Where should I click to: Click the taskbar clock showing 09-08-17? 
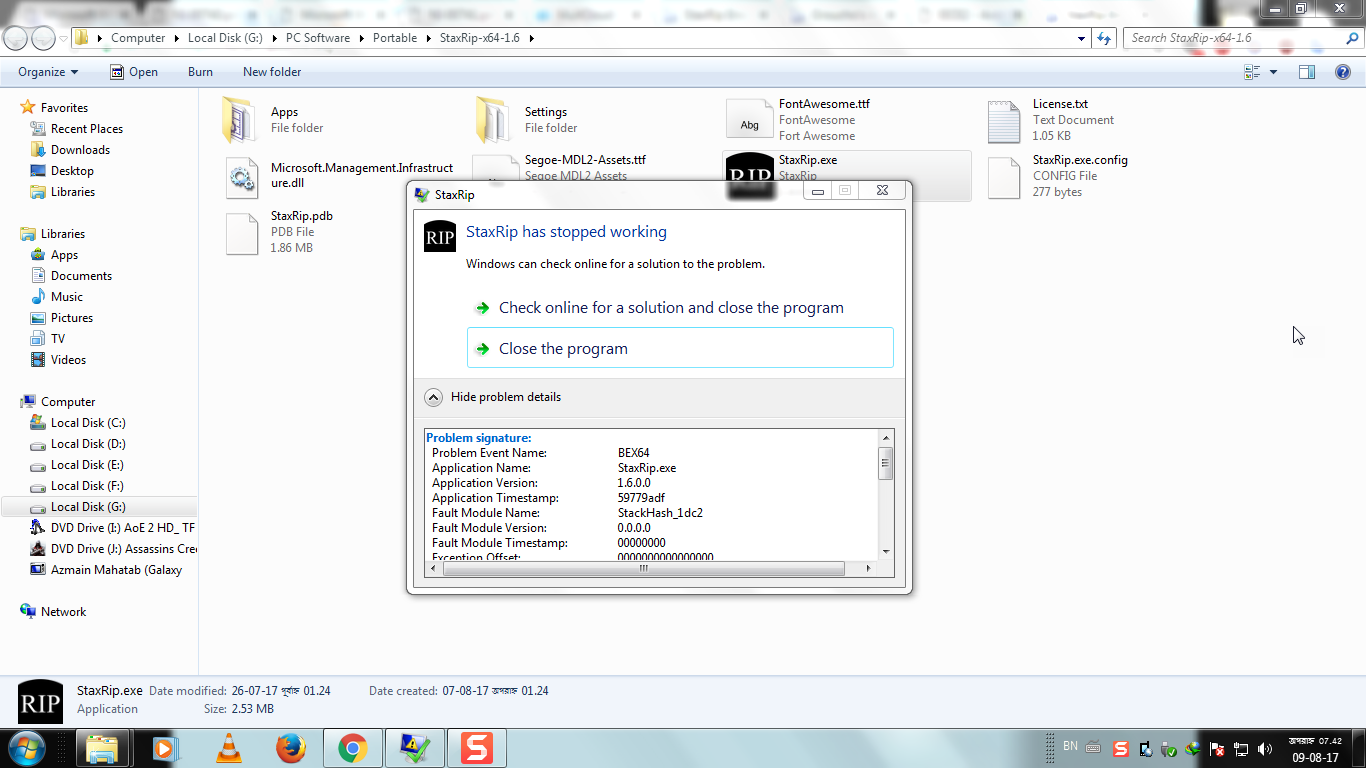pyautogui.click(x=1313, y=749)
